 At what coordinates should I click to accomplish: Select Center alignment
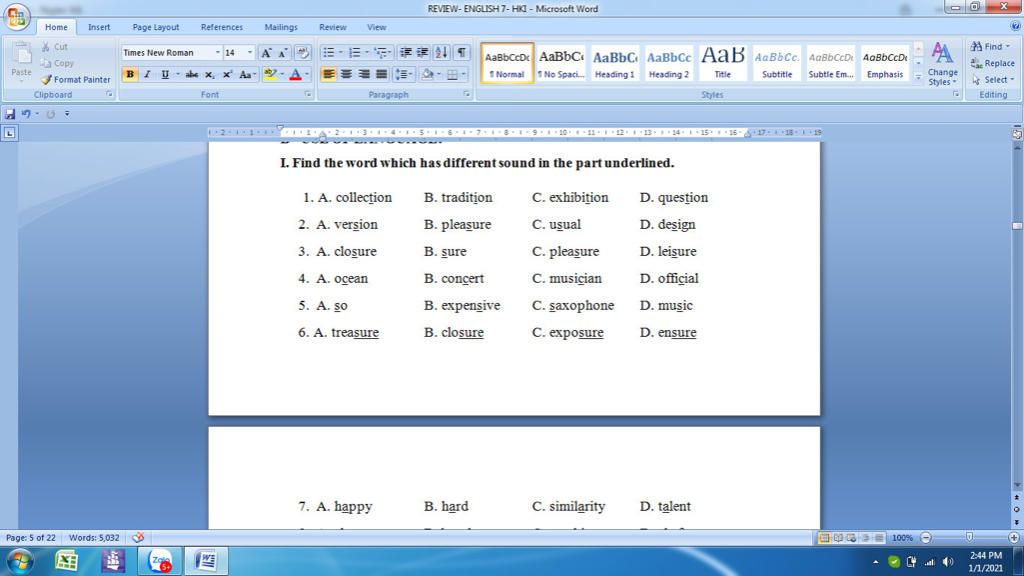click(346, 74)
